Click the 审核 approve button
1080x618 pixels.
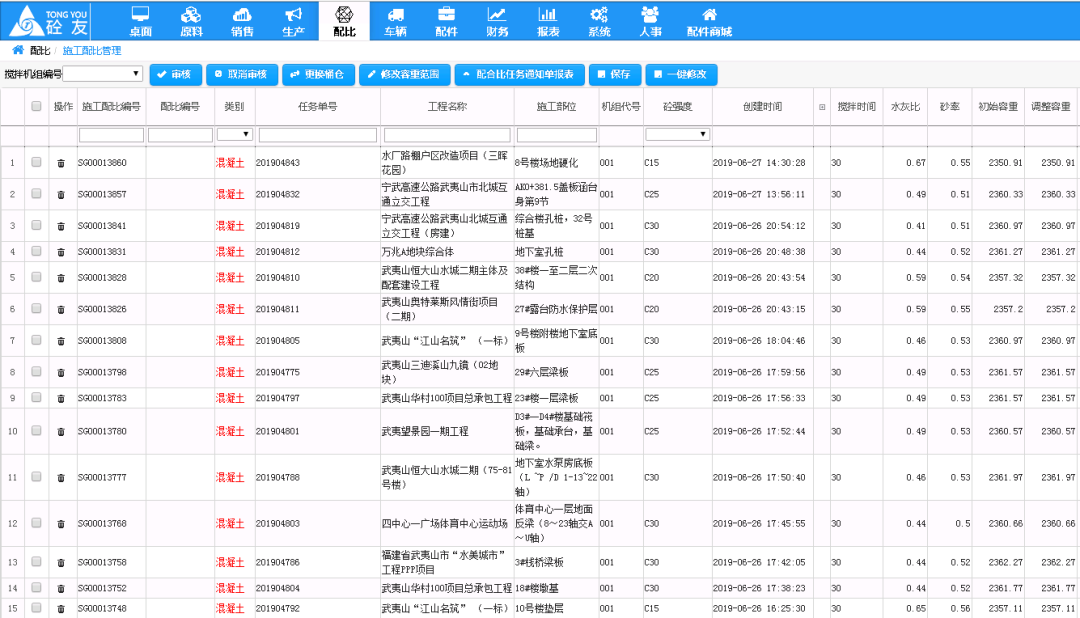(175, 74)
